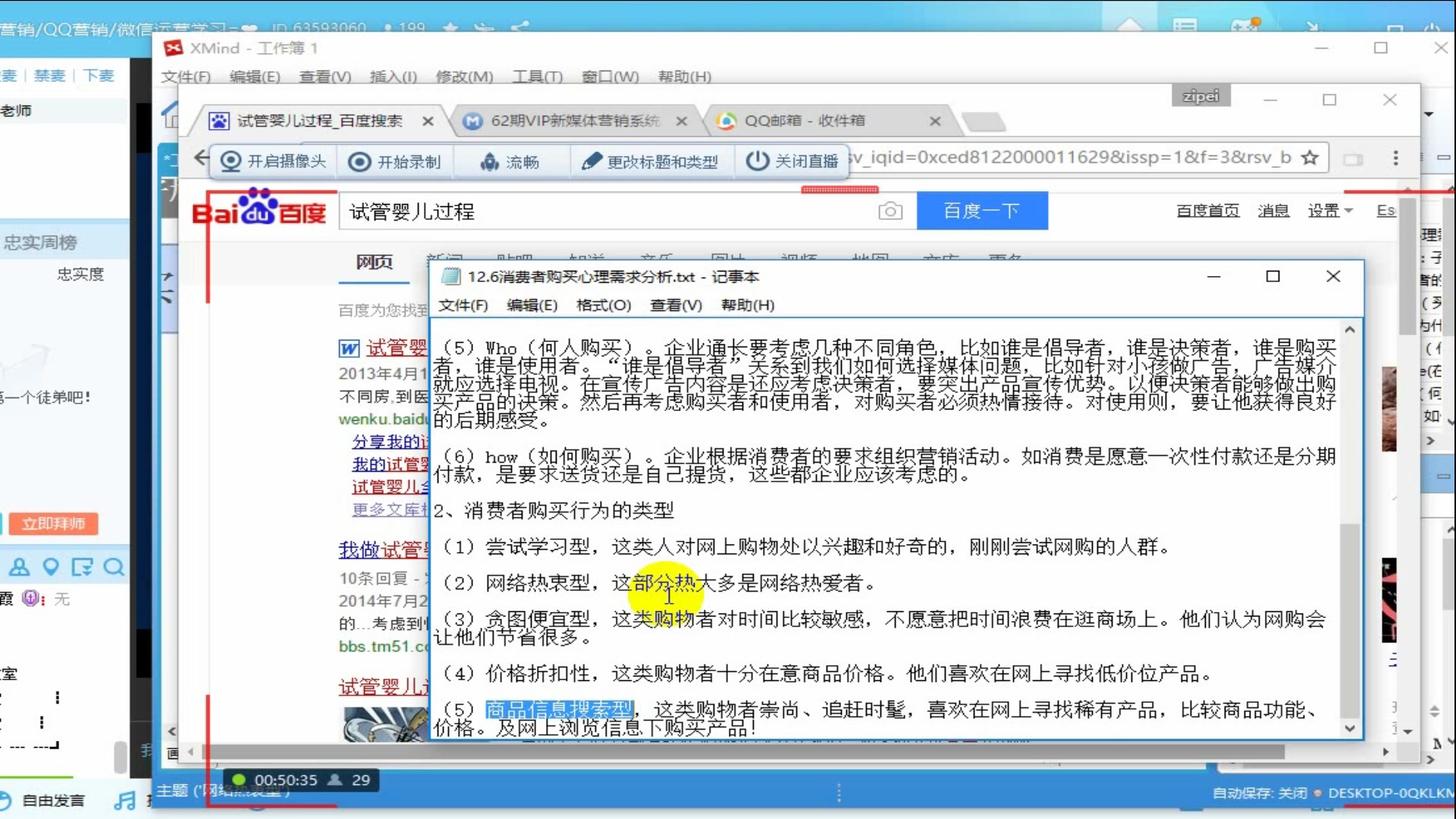Viewport: 1456px width, 819px height.
Task: Open the 百度首页 link
Action: click(x=1208, y=211)
